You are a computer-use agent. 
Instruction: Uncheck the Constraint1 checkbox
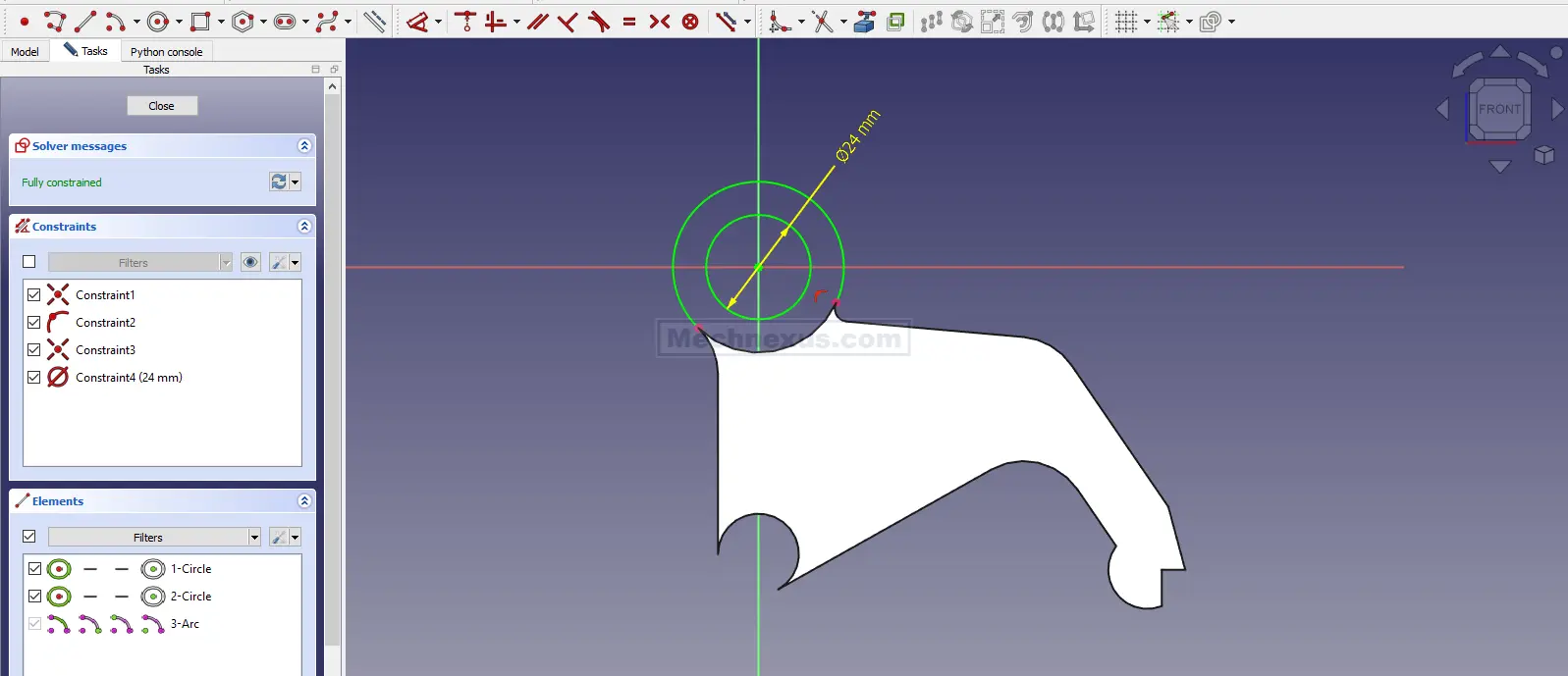[34, 294]
